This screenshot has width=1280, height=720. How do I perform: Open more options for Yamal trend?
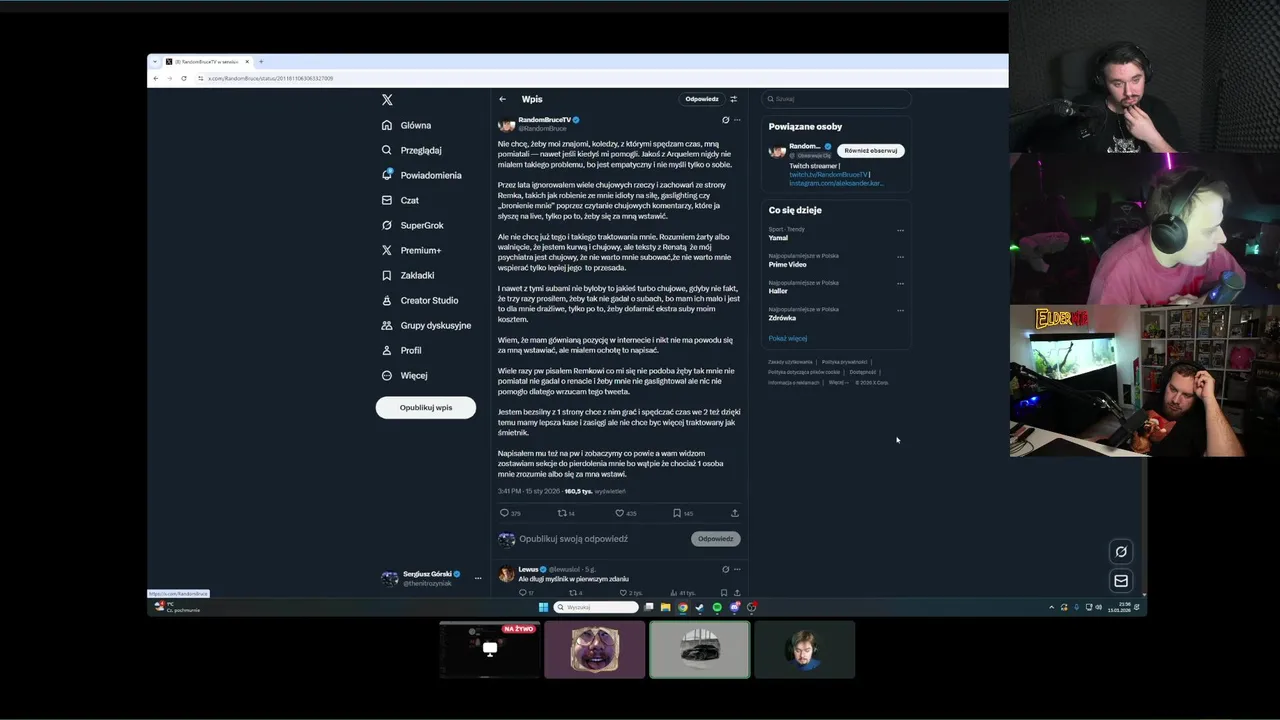(x=900, y=230)
